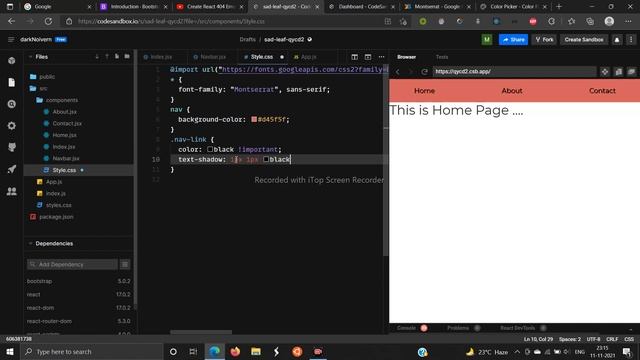Image resolution: width=640 pixels, height=360 pixels.
Task: Click the blue Share button
Action: 513,40
